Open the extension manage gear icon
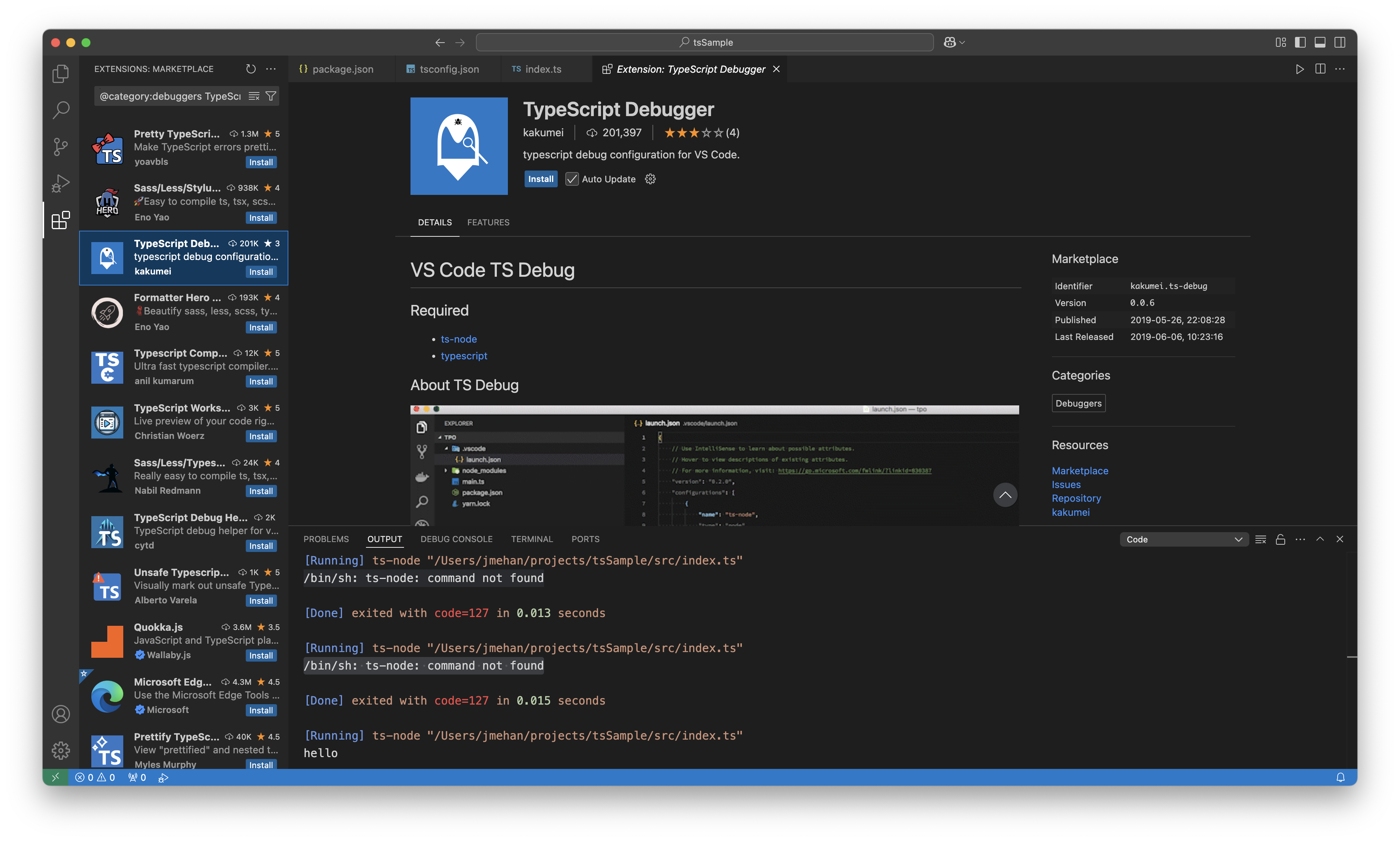This screenshot has height=842, width=1400. (x=651, y=179)
